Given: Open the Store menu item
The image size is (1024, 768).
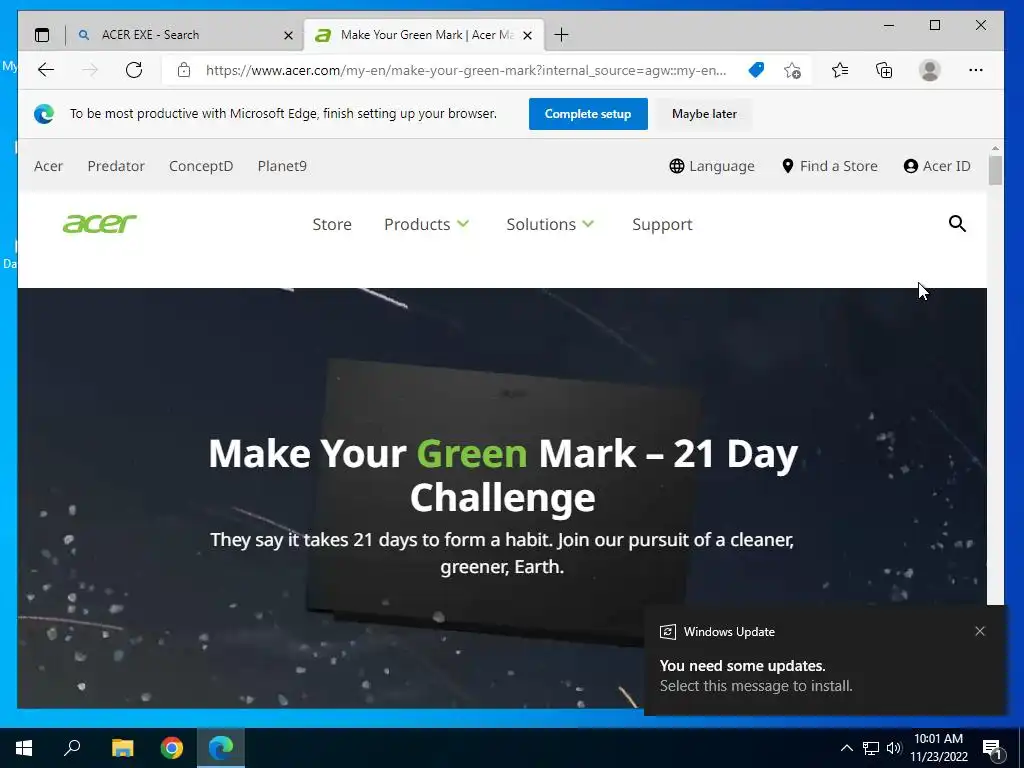Looking at the screenshot, I should pyautogui.click(x=332, y=224).
